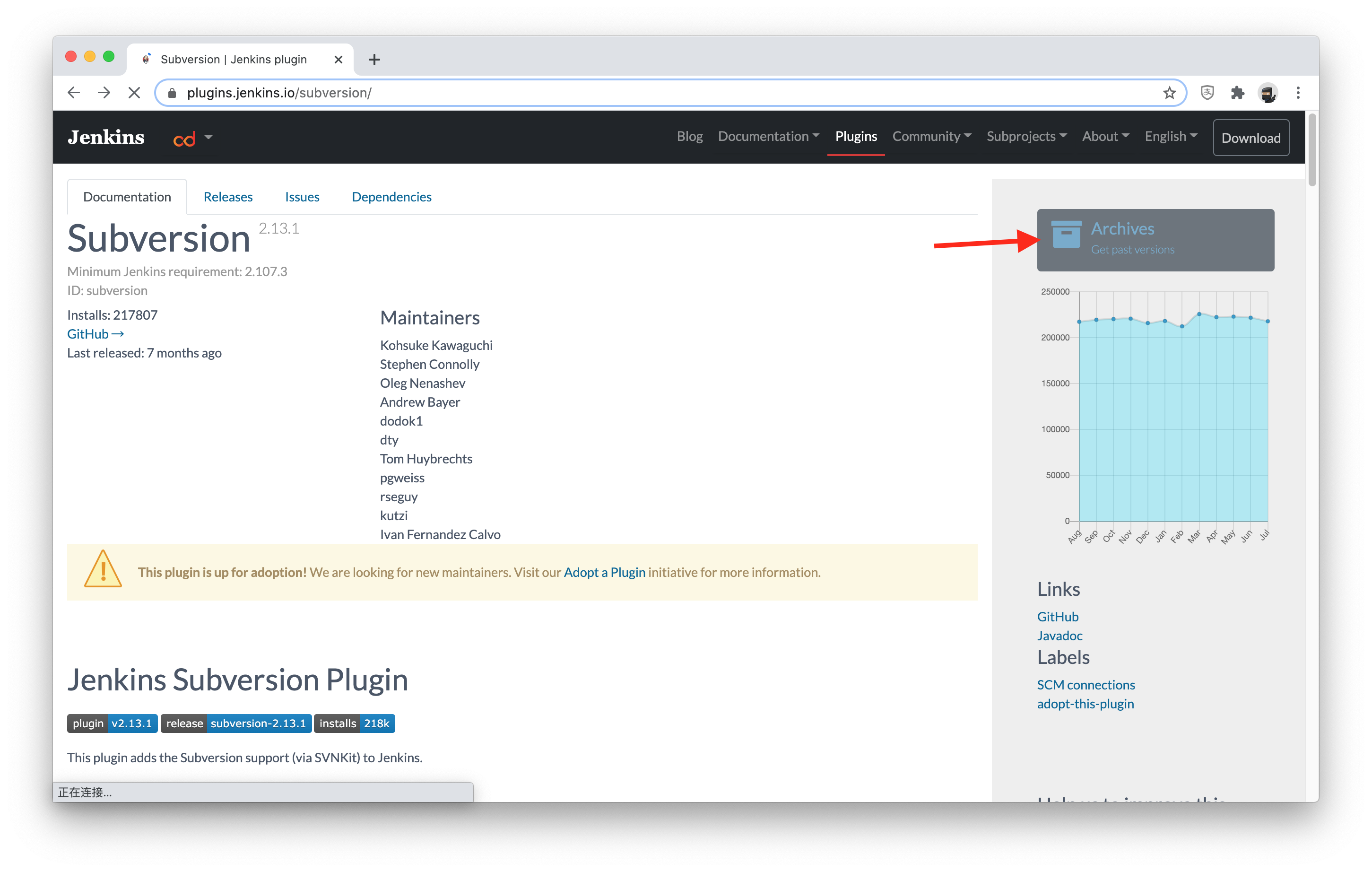This screenshot has height=872, width=1372.
Task: Open the SCM connections label
Action: pos(1085,685)
